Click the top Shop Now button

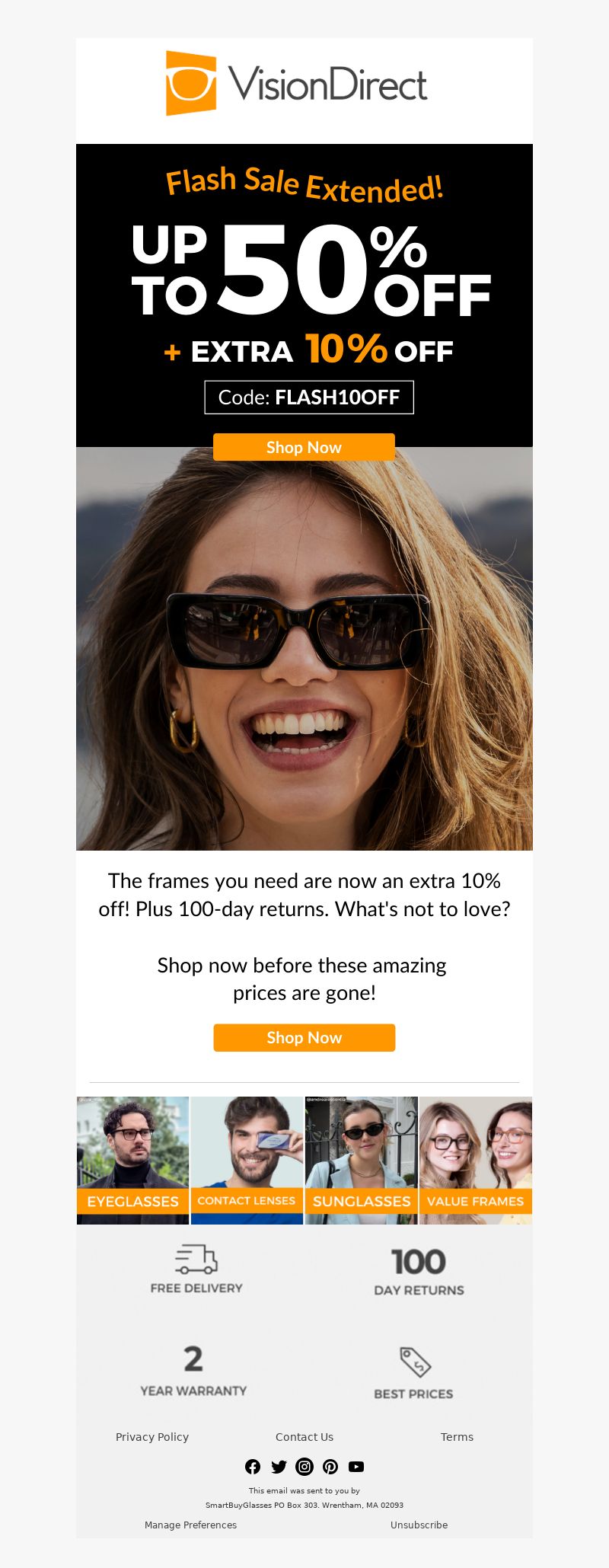pos(304,447)
